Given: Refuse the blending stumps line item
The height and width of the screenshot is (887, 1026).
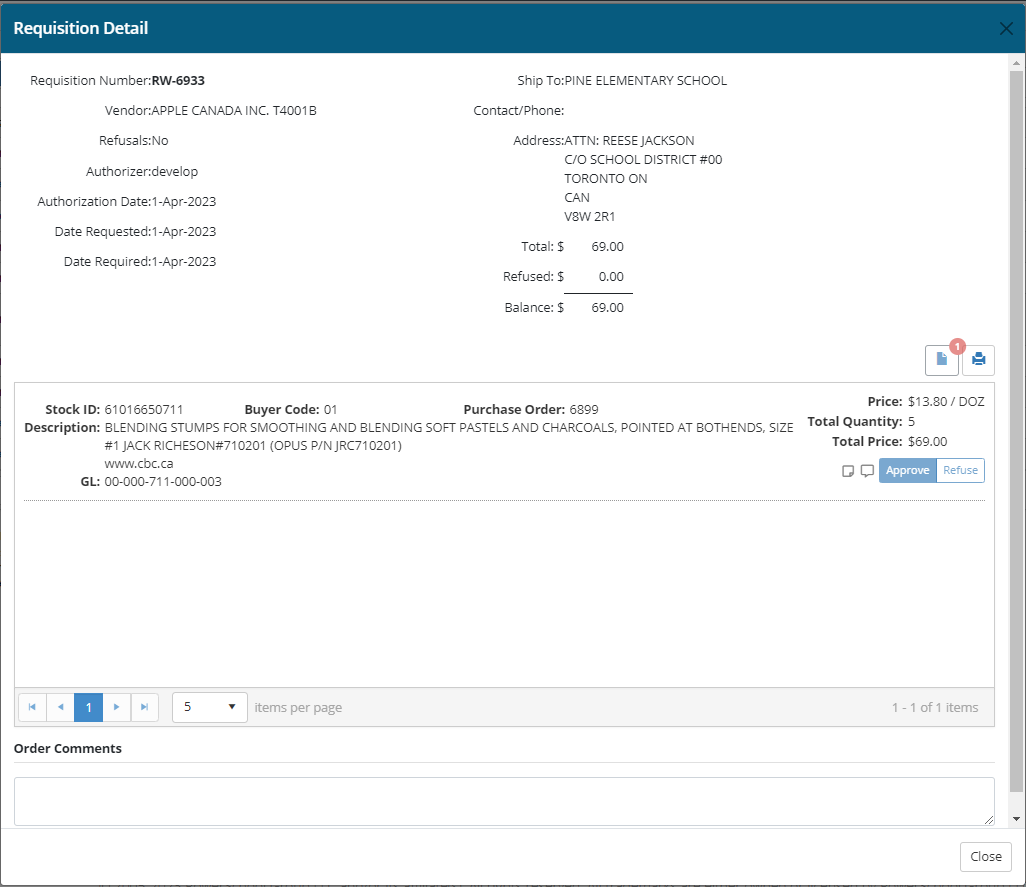Looking at the screenshot, I should tap(960, 471).
